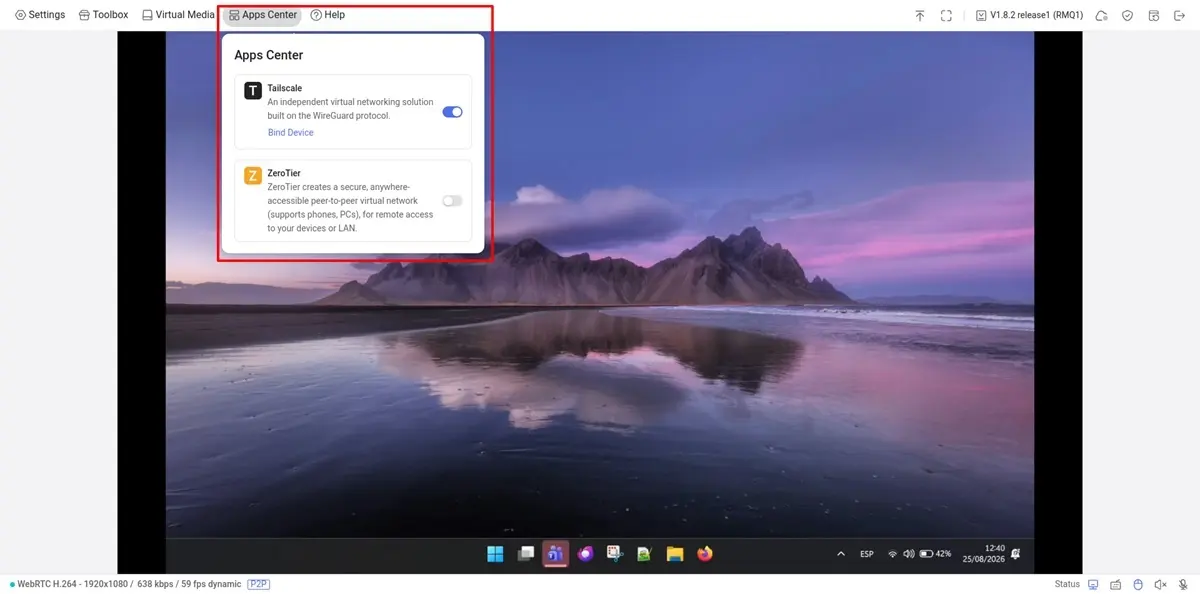Screen dimensions: 1200x594
Task: Enable the ZeroTier toggle switch
Action: click(x=452, y=201)
